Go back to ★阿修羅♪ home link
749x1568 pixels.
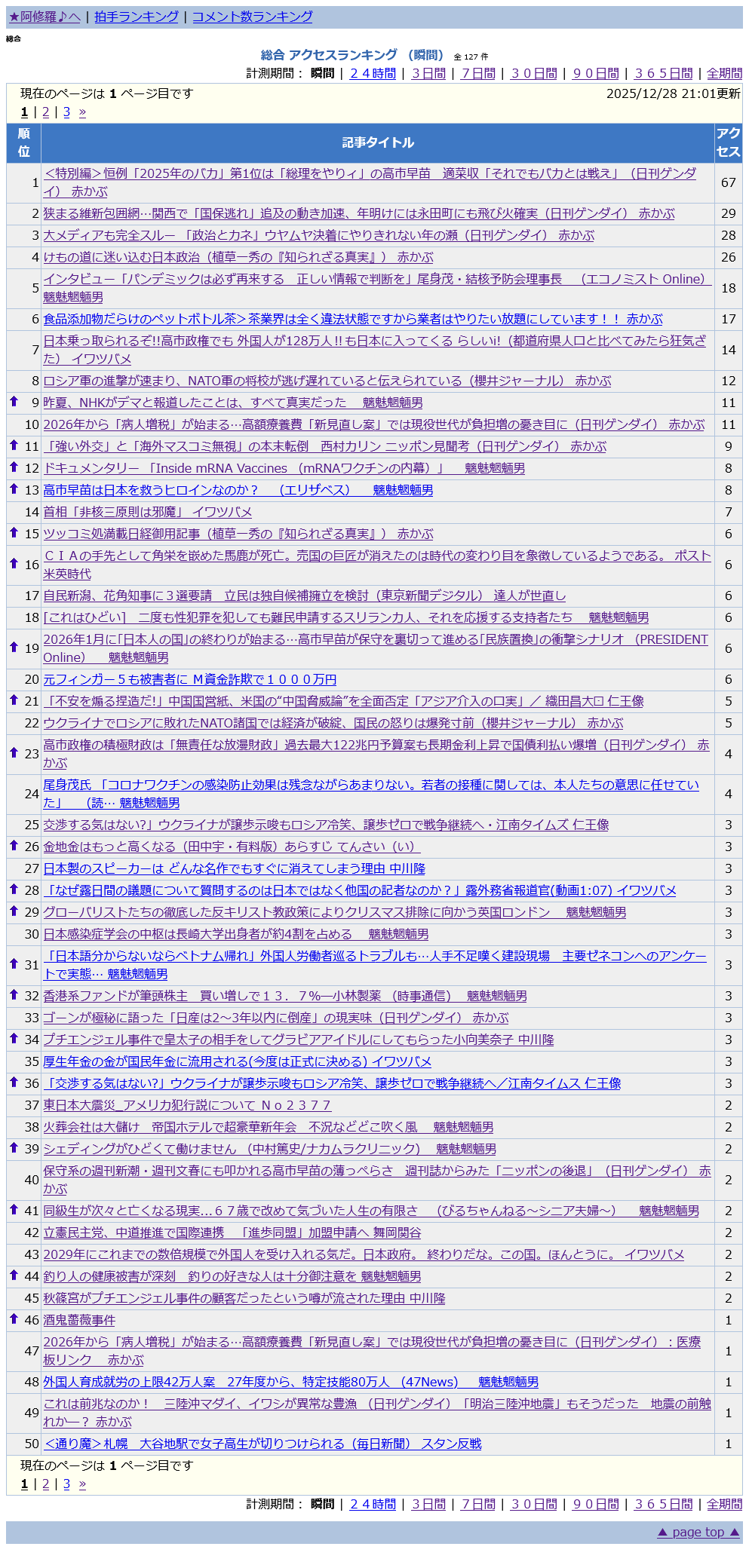[45, 17]
